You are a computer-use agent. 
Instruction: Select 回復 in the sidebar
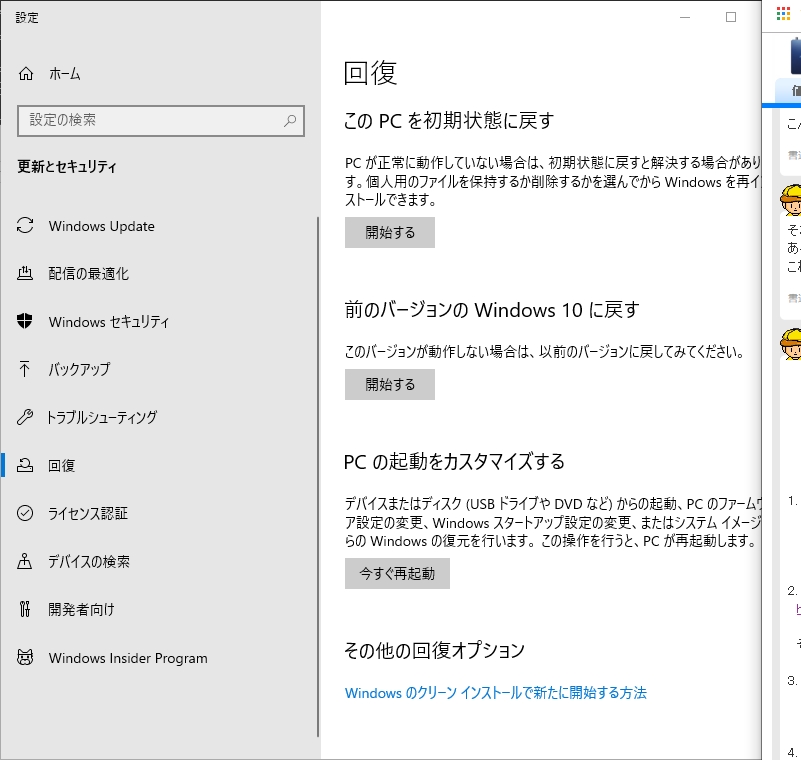(x=158, y=465)
